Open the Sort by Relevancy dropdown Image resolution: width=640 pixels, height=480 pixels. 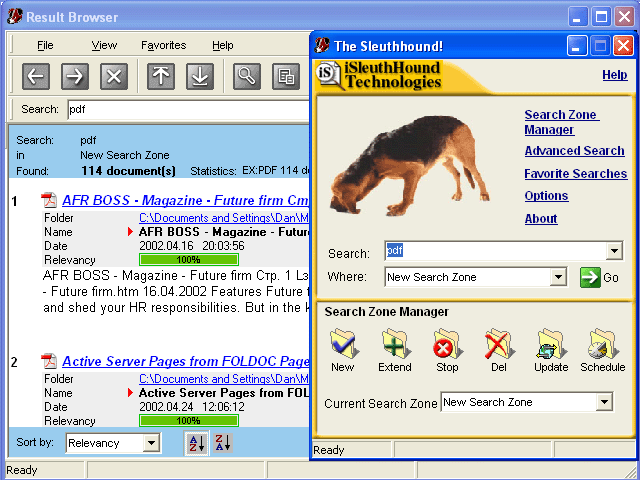tap(151, 443)
